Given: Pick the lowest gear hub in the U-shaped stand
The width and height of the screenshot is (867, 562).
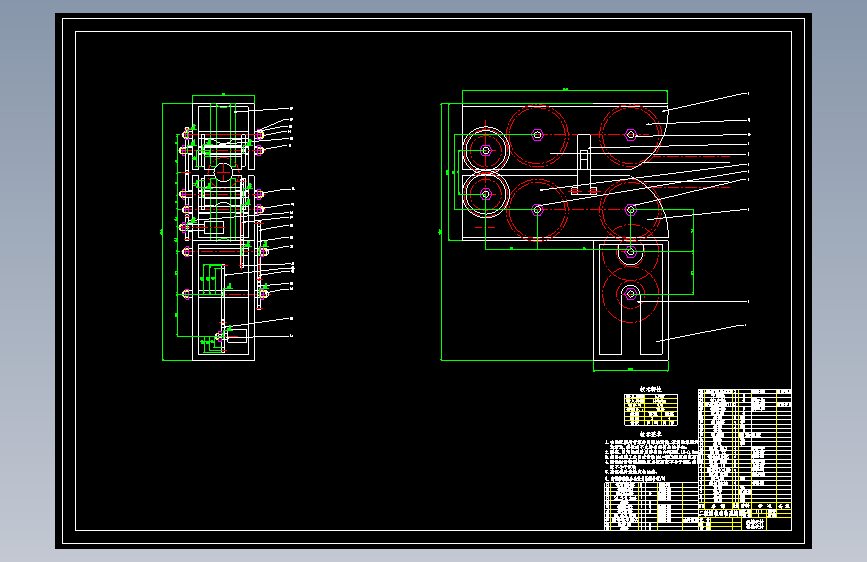Looking at the screenshot, I should [630, 294].
